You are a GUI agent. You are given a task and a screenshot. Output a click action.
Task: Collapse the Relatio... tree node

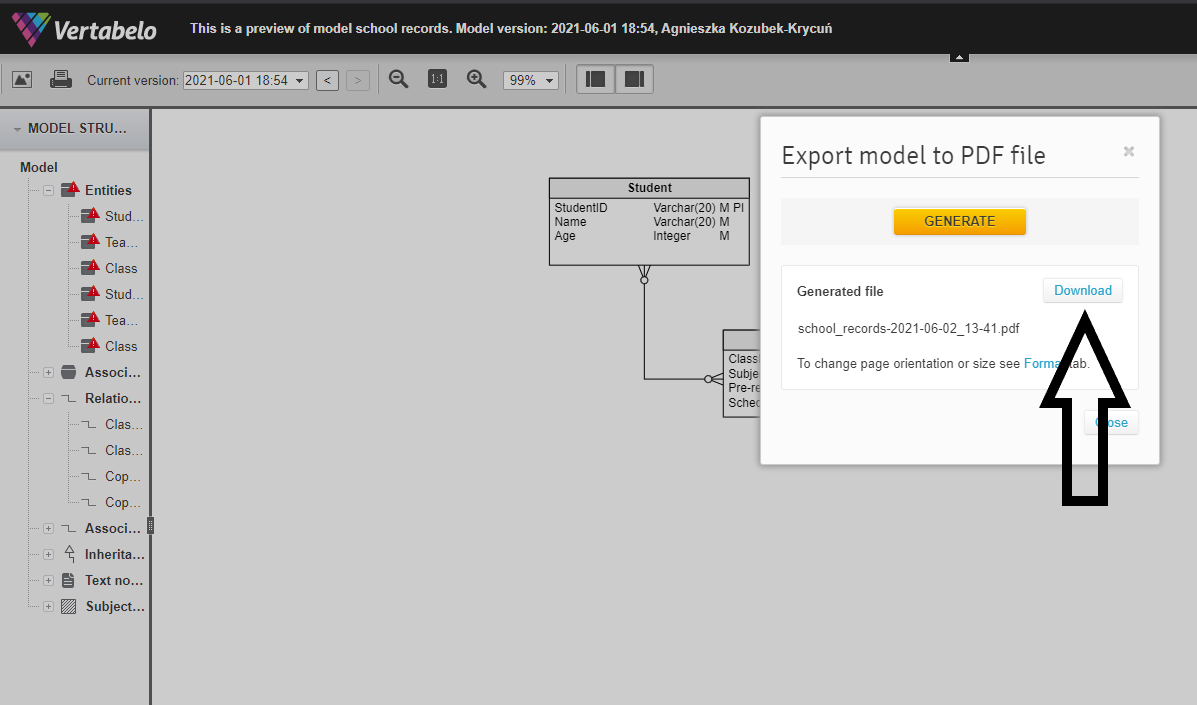(x=48, y=398)
